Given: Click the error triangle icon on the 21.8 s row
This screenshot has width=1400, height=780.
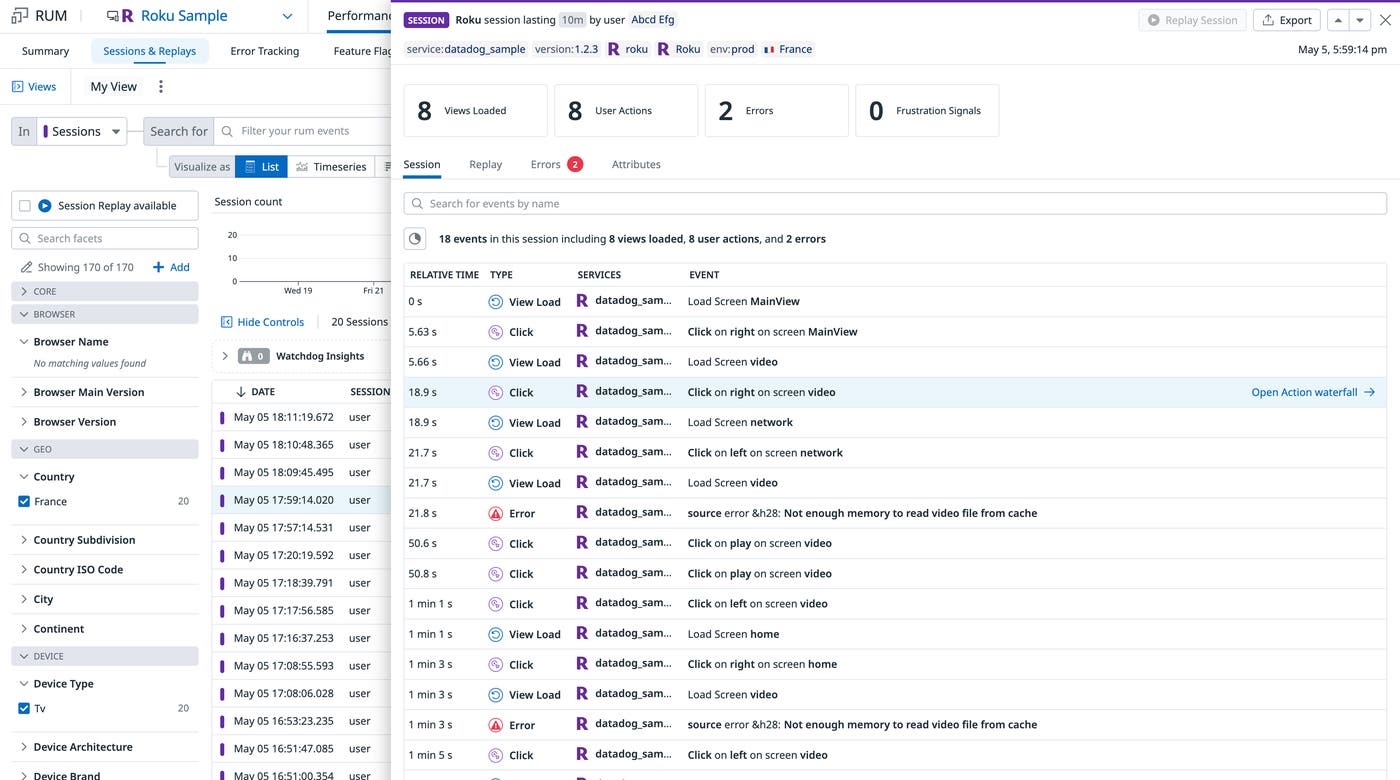Looking at the screenshot, I should click(497, 513).
